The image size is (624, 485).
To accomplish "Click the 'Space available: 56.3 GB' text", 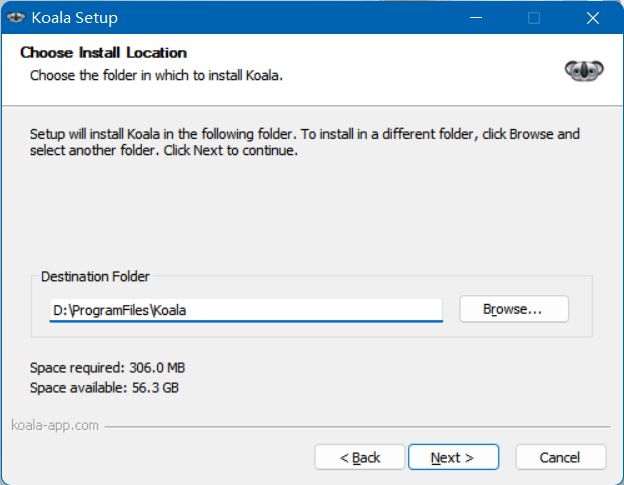I will click(104, 388).
